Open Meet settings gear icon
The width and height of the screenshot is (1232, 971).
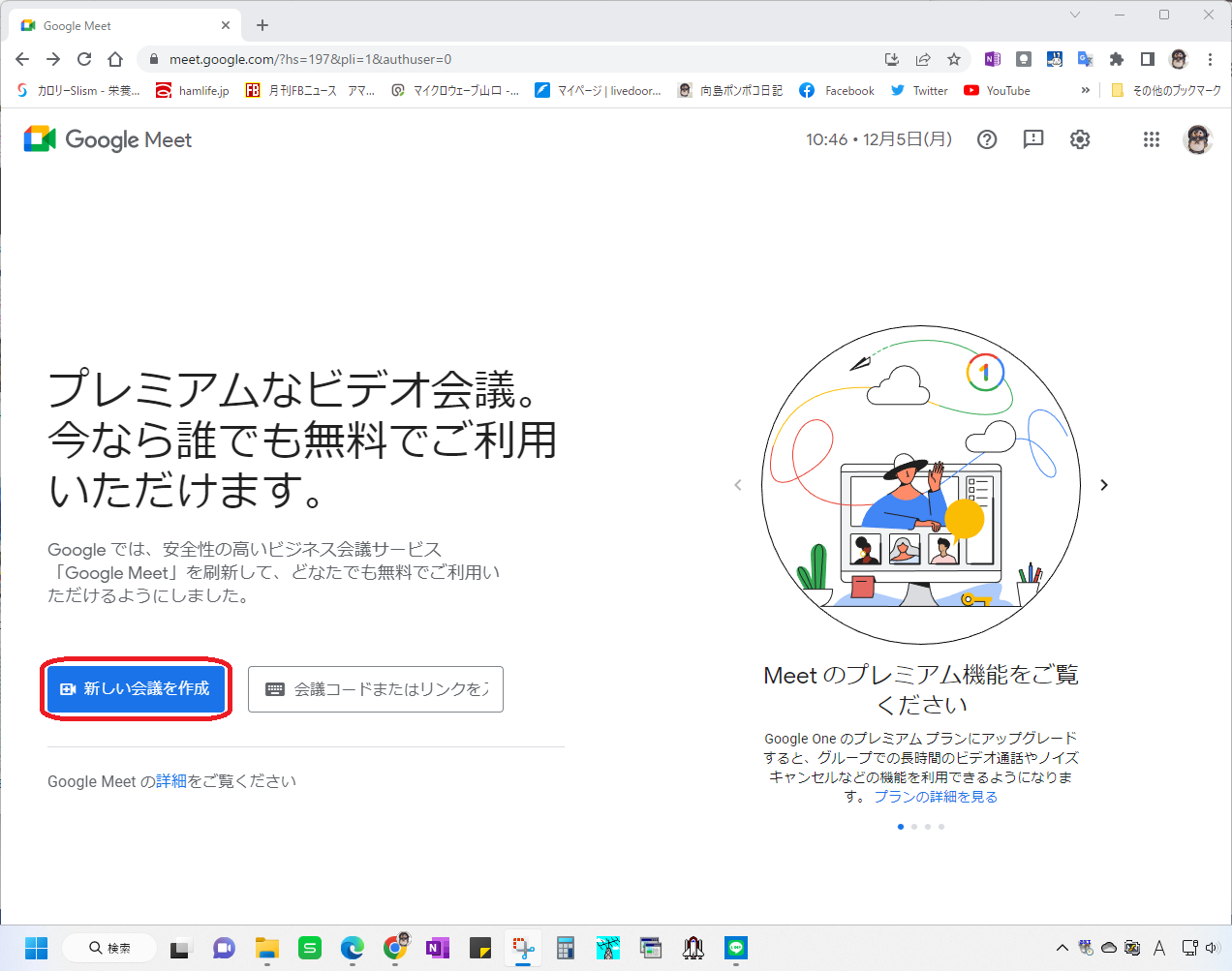(x=1080, y=139)
